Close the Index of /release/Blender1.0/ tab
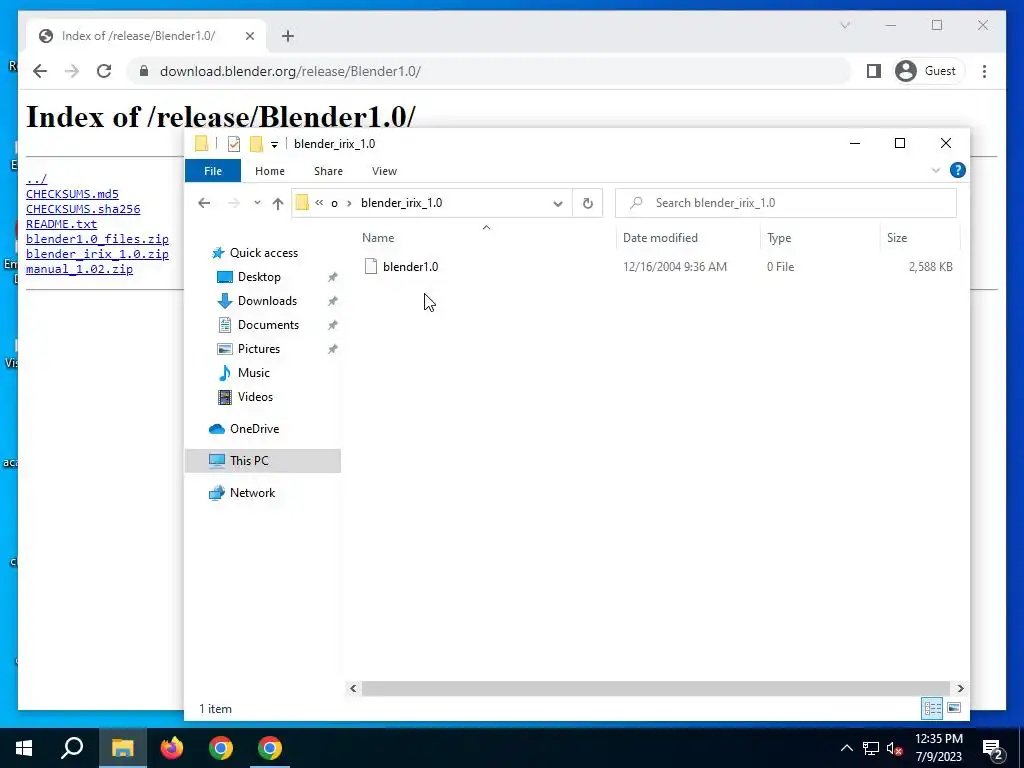 [x=249, y=36]
